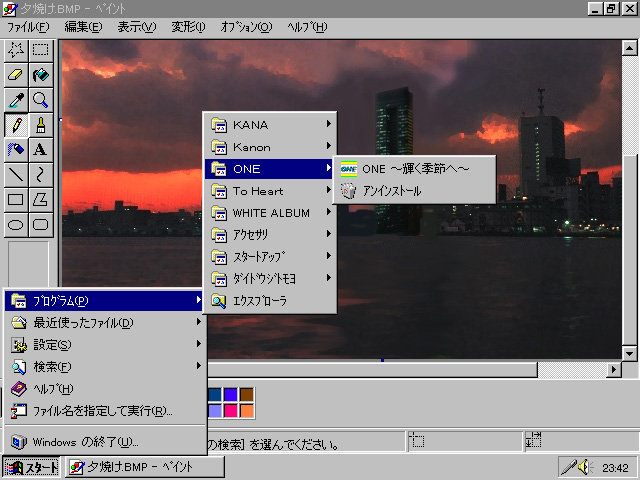640x480 pixels.
Task: Click the 23:42 clock in tray
Action: pos(615,467)
